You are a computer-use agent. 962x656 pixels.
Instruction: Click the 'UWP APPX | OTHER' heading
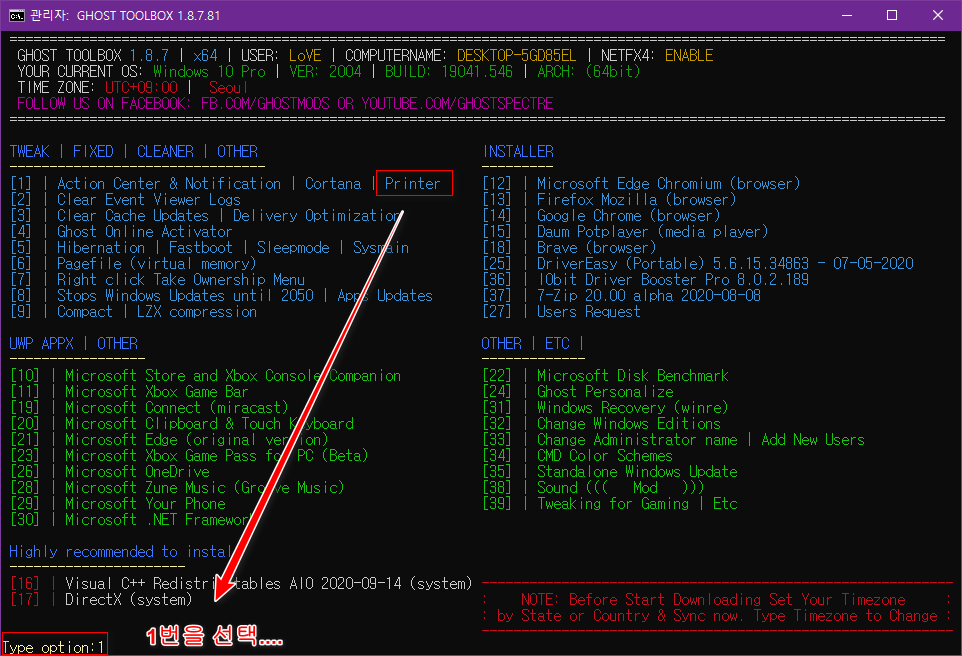pos(74,344)
